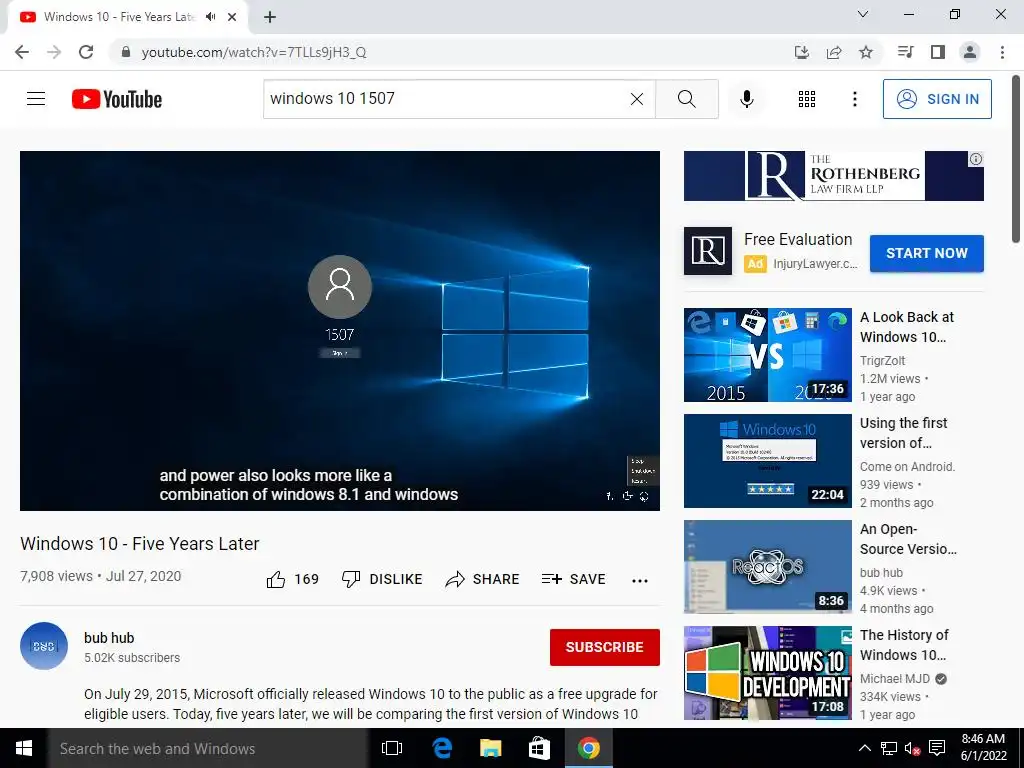
Task: Go forward in browser history
Action: [x=54, y=52]
